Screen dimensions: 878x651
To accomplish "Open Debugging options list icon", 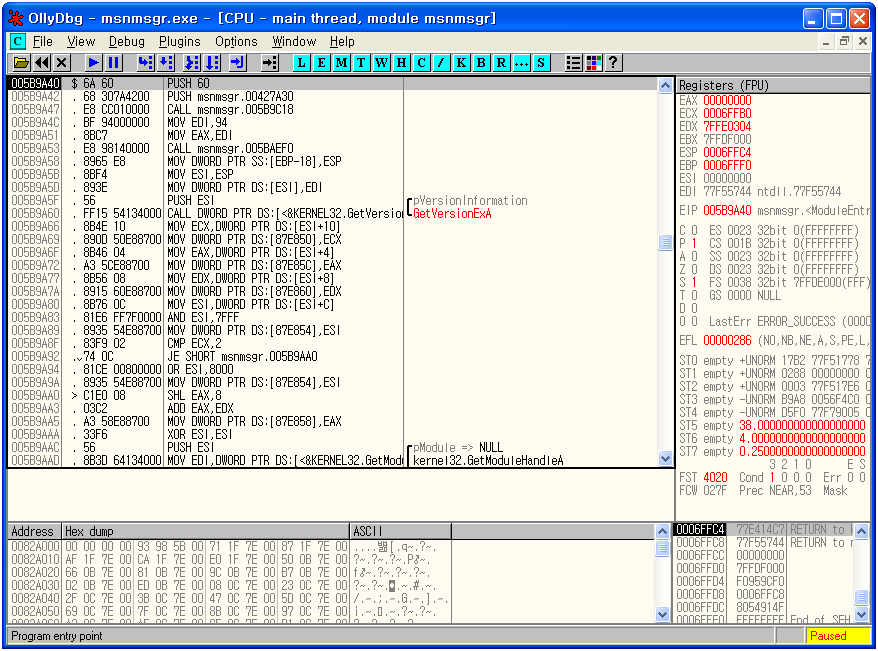I will point(573,63).
